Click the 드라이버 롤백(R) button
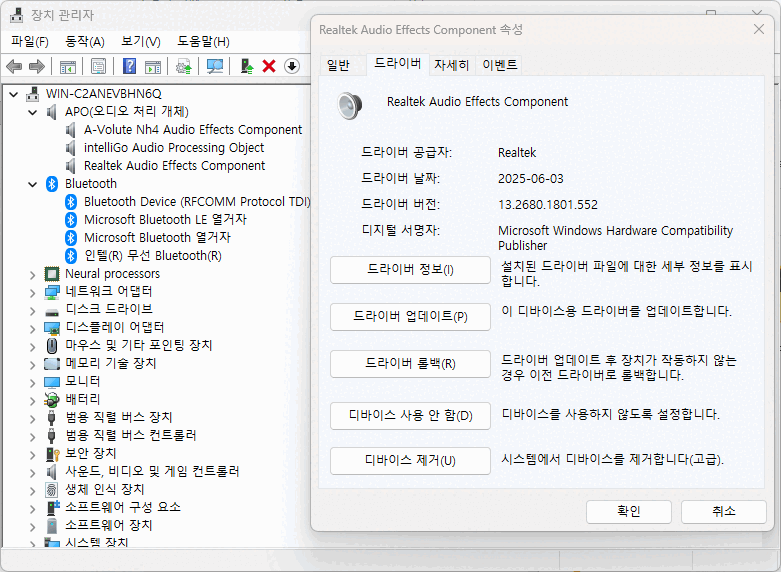This screenshot has width=781, height=572. [x=410, y=363]
